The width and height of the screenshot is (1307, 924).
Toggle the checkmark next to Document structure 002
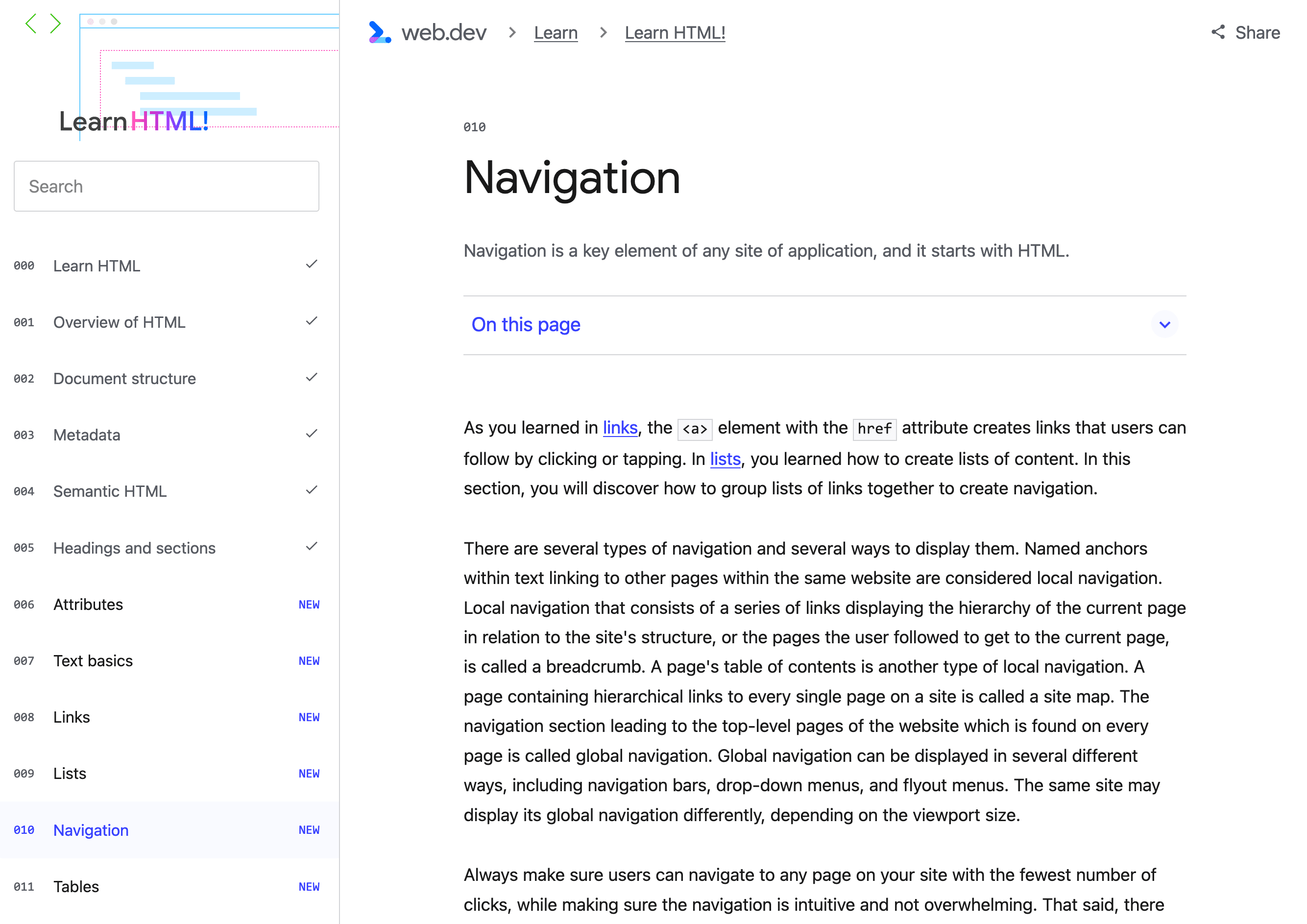311,378
